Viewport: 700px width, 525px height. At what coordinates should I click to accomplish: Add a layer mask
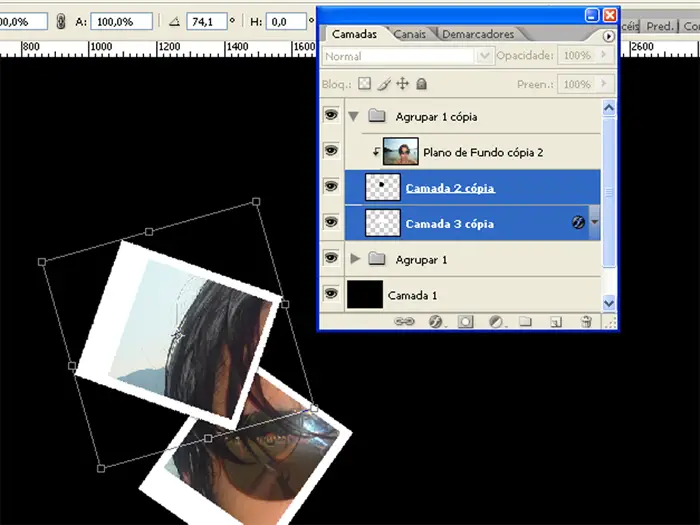point(465,322)
